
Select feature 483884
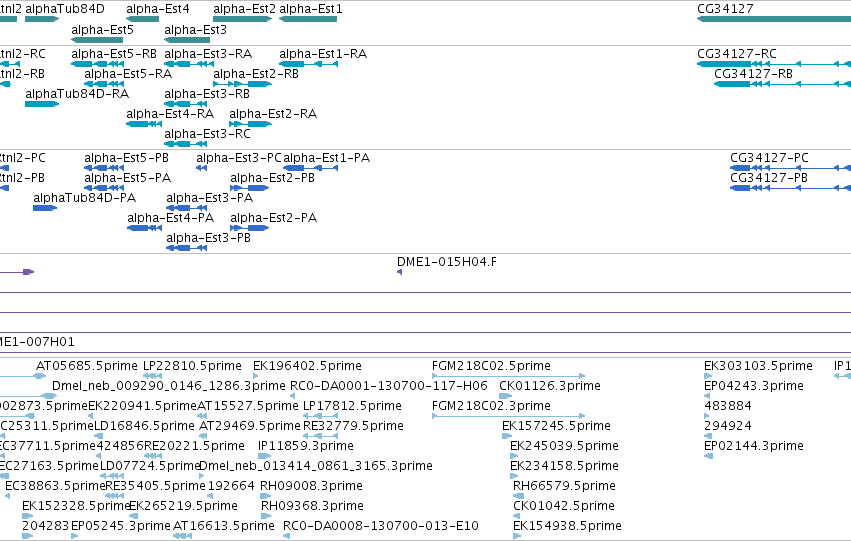tap(708, 416)
